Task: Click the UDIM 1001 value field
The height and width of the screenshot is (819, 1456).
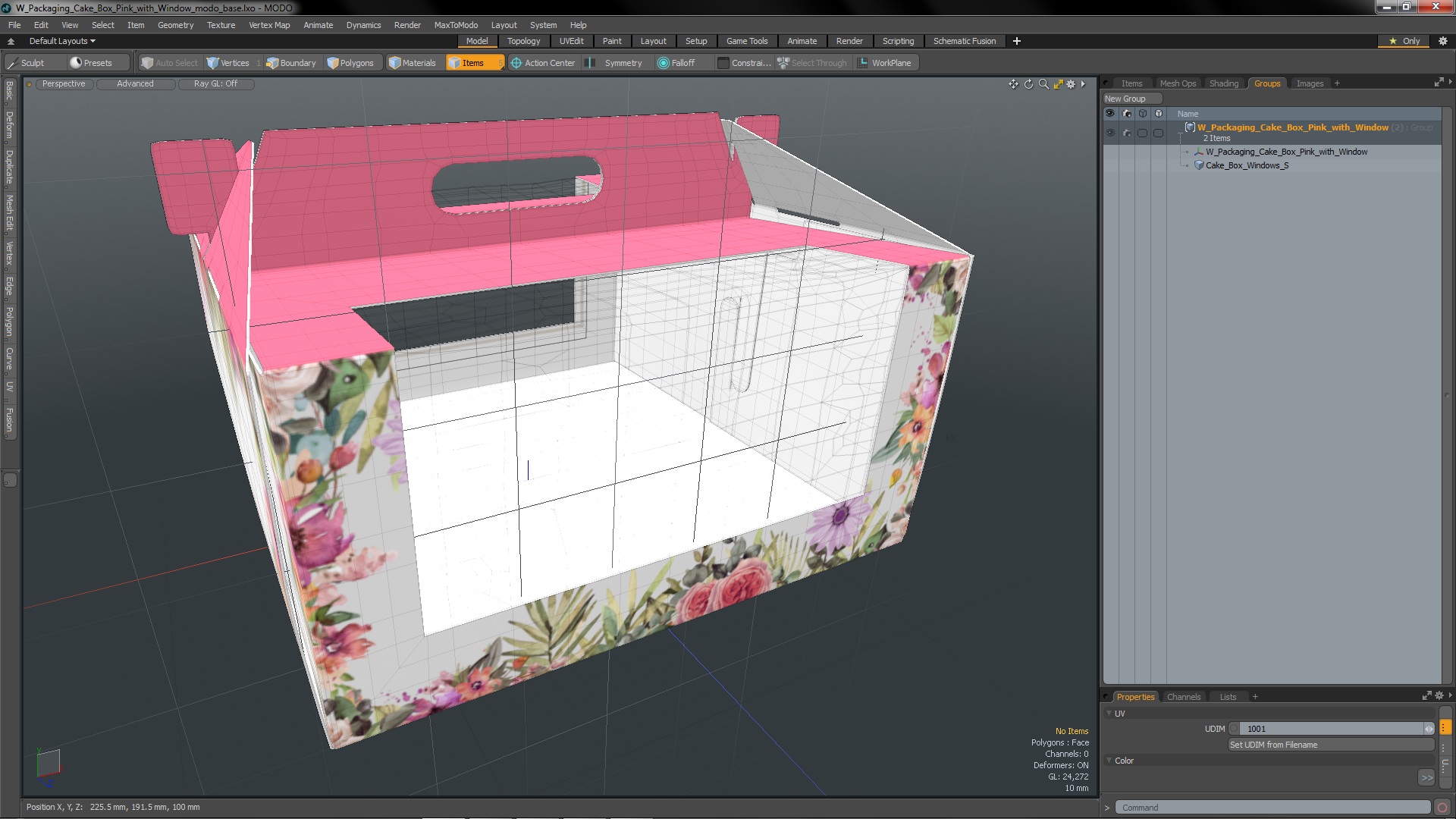Action: point(1331,729)
